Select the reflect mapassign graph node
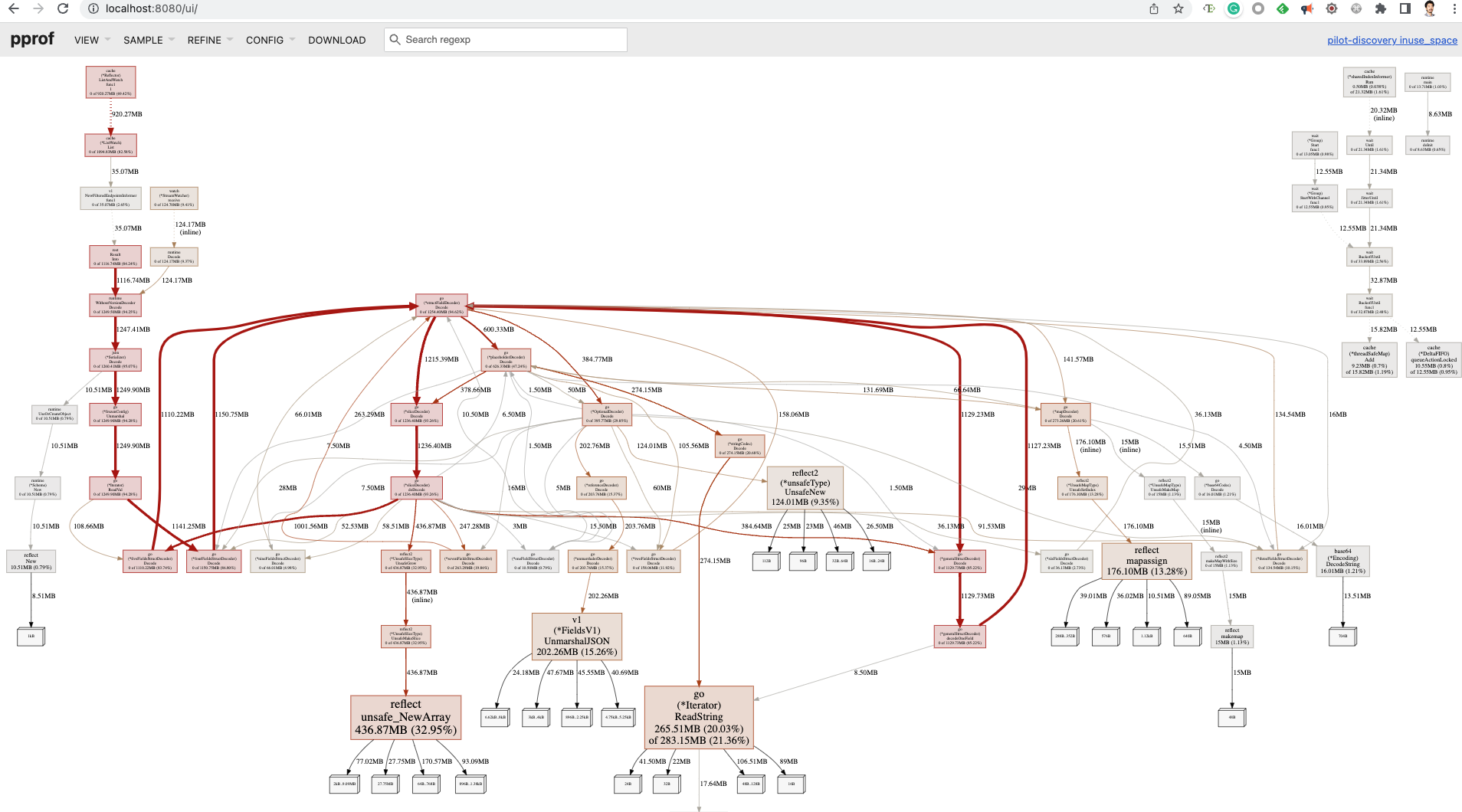The width and height of the screenshot is (1462, 812). point(1146,560)
